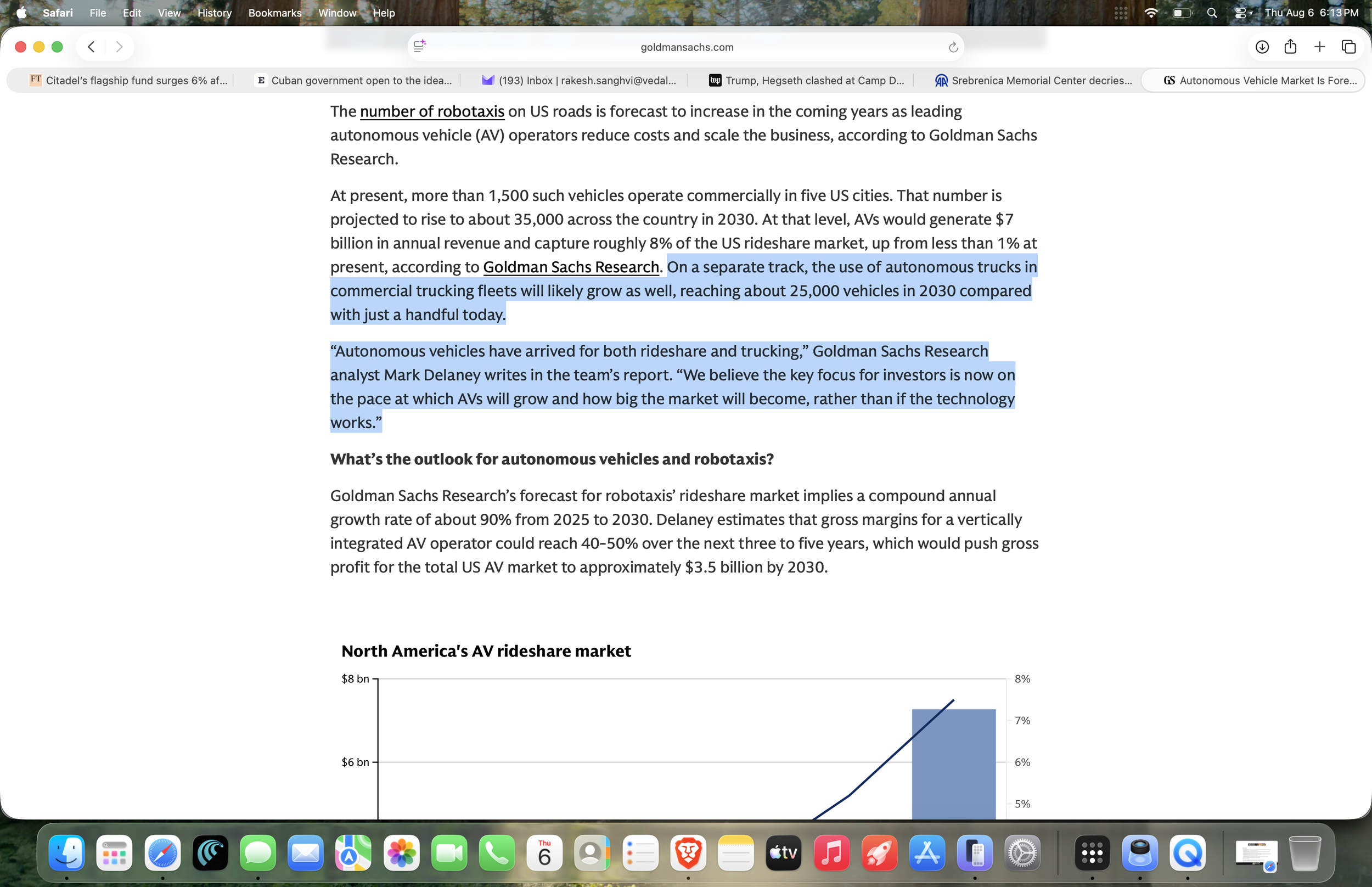This screenshot has width=1372, height=887.
Task: Switch to the Citadel's flagship fund tab
Action: pyautogui.click(x=128, y=81)
